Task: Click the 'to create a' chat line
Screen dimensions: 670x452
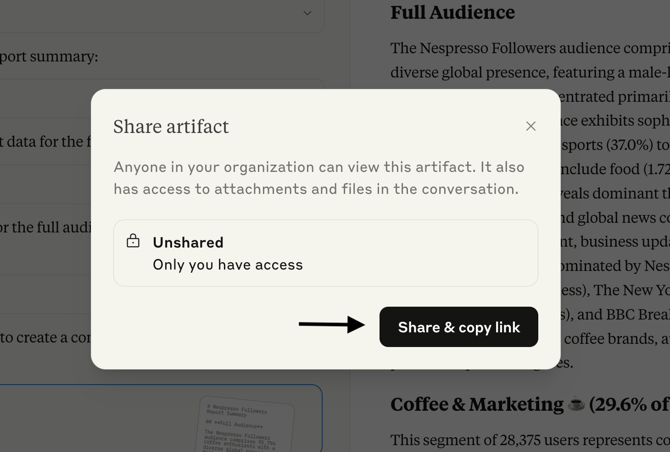Action: 45,338
